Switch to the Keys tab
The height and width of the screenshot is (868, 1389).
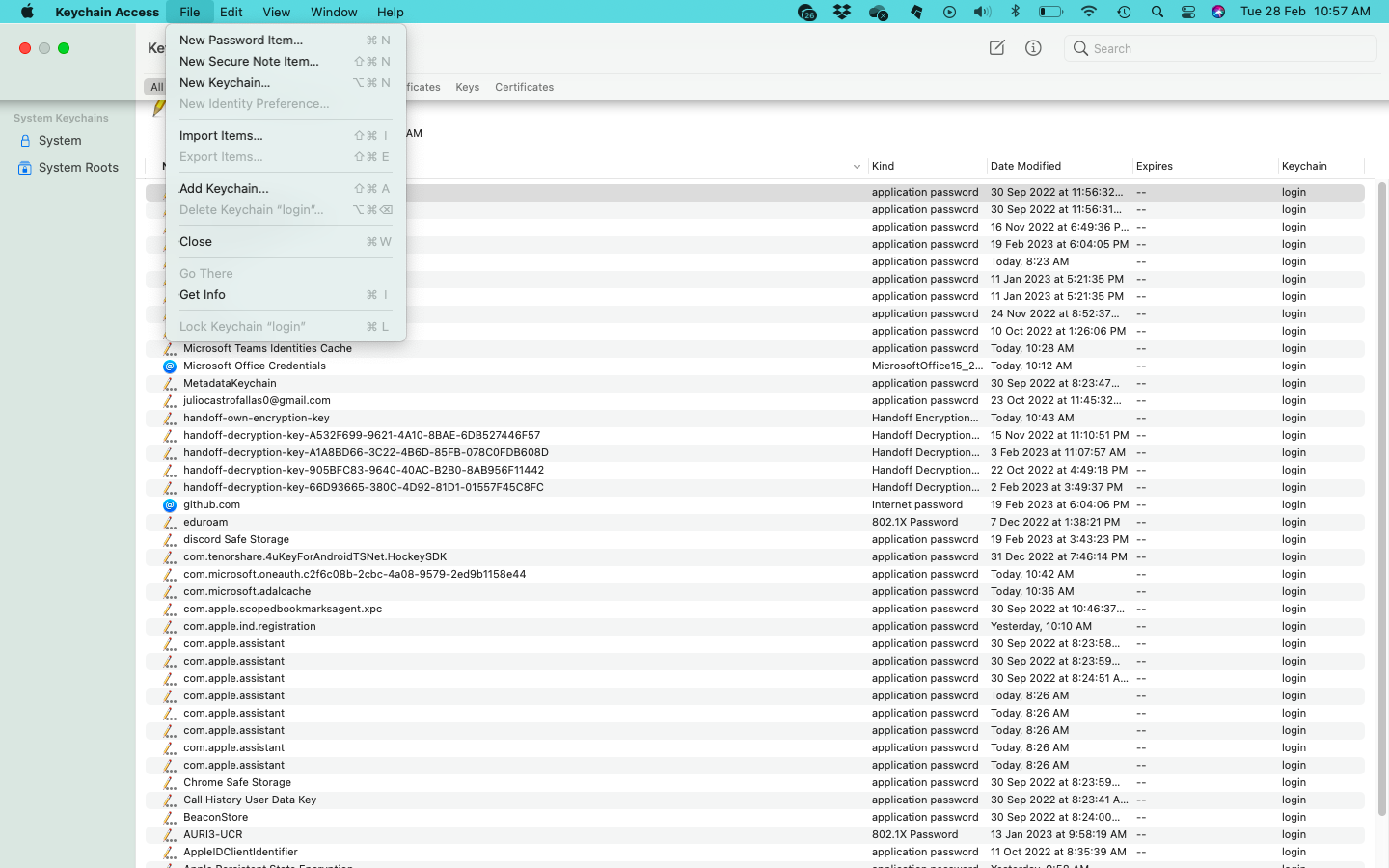click(467, 87)
